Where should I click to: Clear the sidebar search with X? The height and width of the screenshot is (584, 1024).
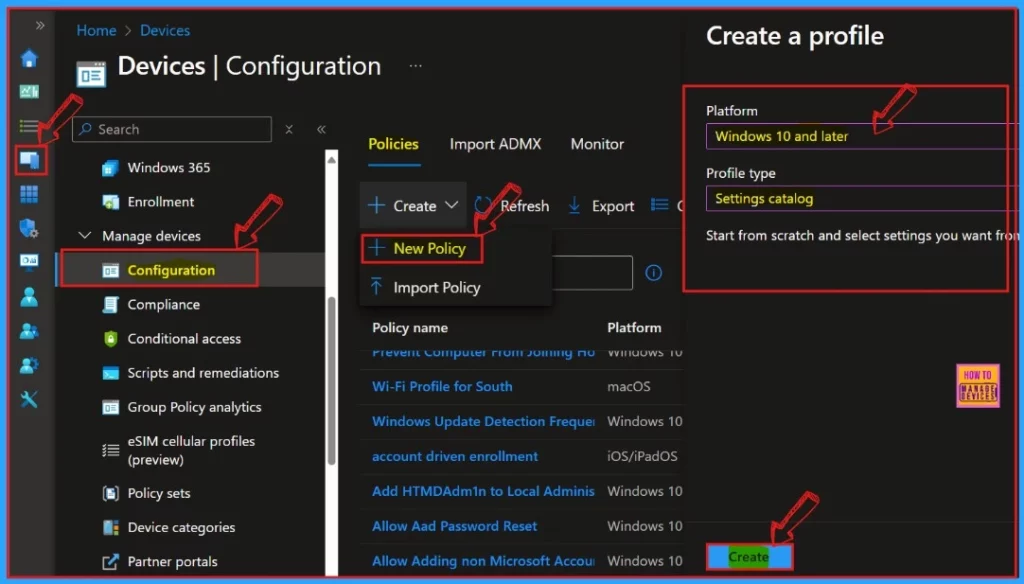tap(289, 129)
